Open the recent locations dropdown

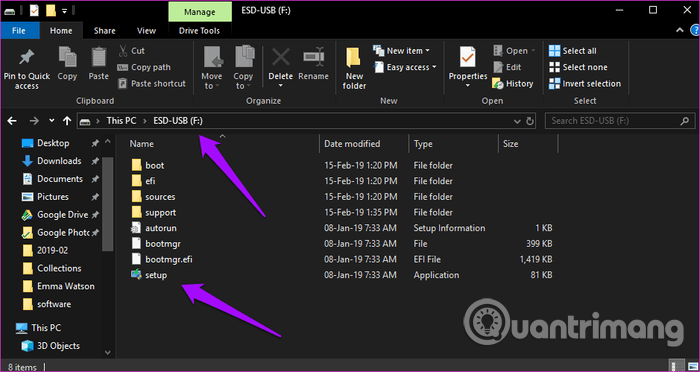[52, 121]
